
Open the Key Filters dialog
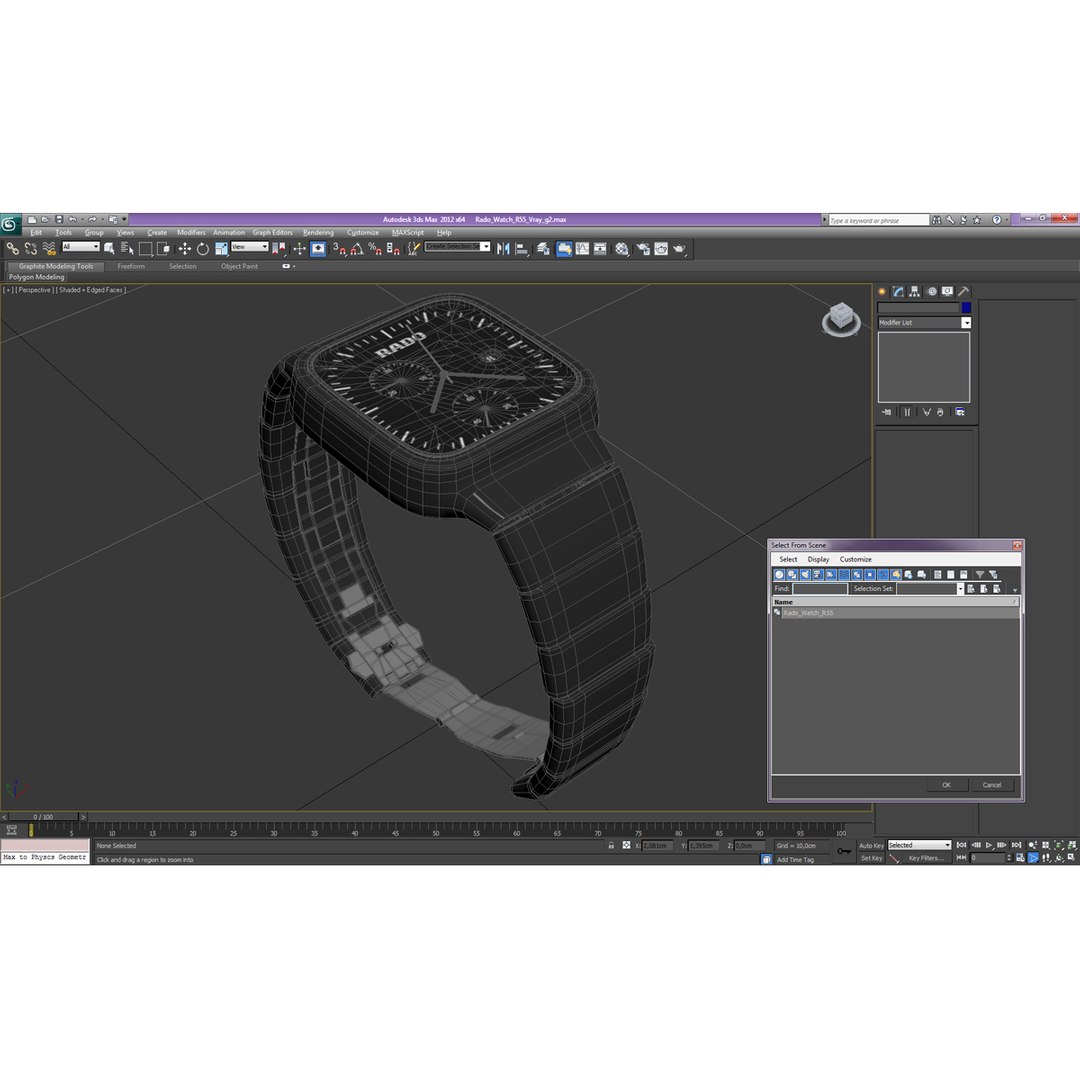tap(926, 858)
